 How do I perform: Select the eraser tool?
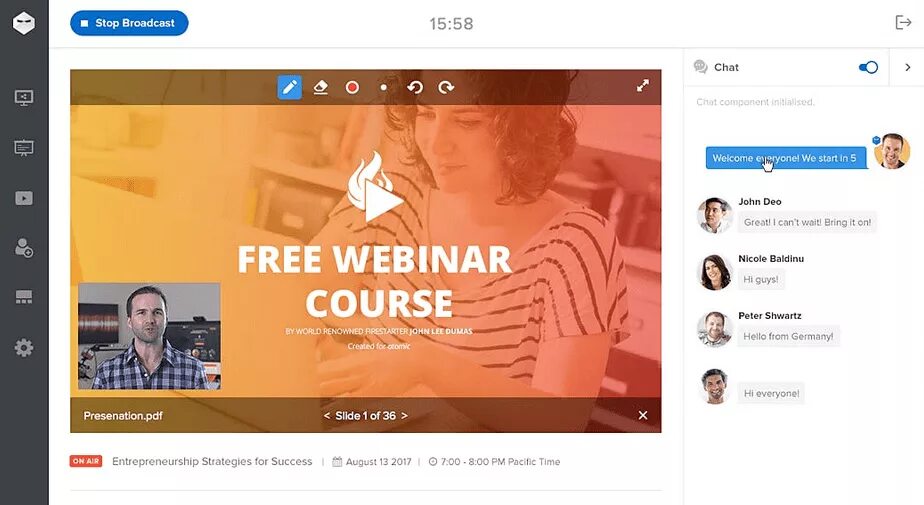[x=321, y=87]
